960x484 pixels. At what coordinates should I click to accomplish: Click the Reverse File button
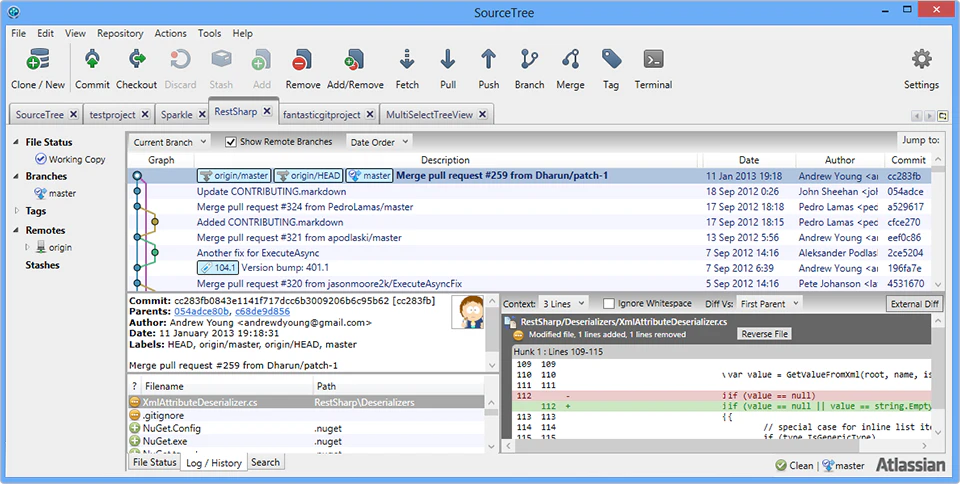coord(765,334)
